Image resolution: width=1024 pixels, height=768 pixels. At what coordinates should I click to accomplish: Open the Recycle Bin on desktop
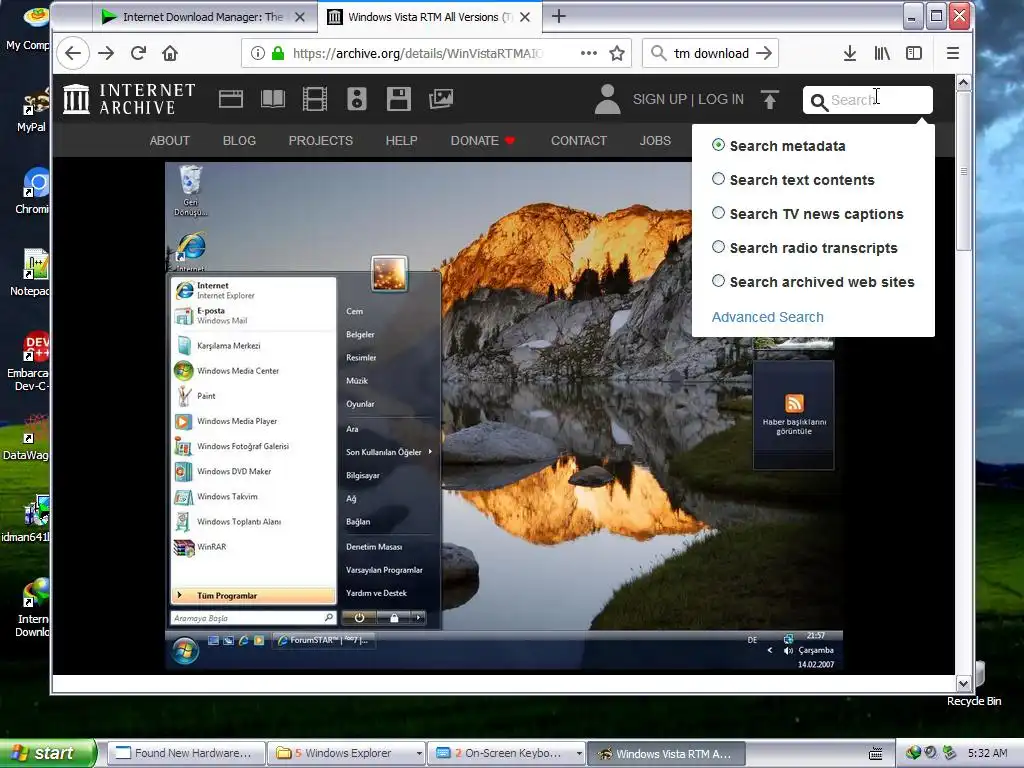pos(978,686)
